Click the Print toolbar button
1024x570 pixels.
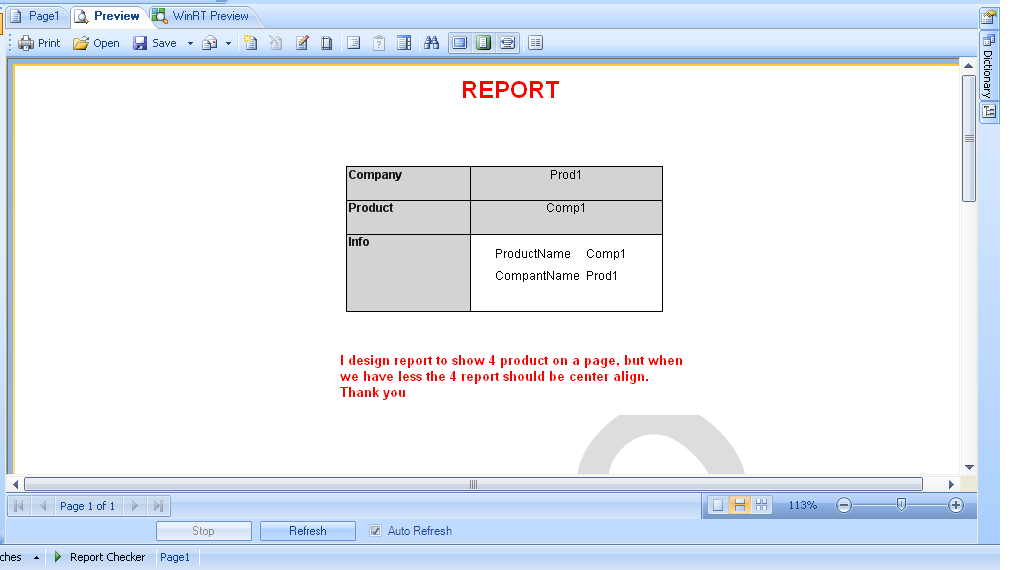click(x=39, y=43)
